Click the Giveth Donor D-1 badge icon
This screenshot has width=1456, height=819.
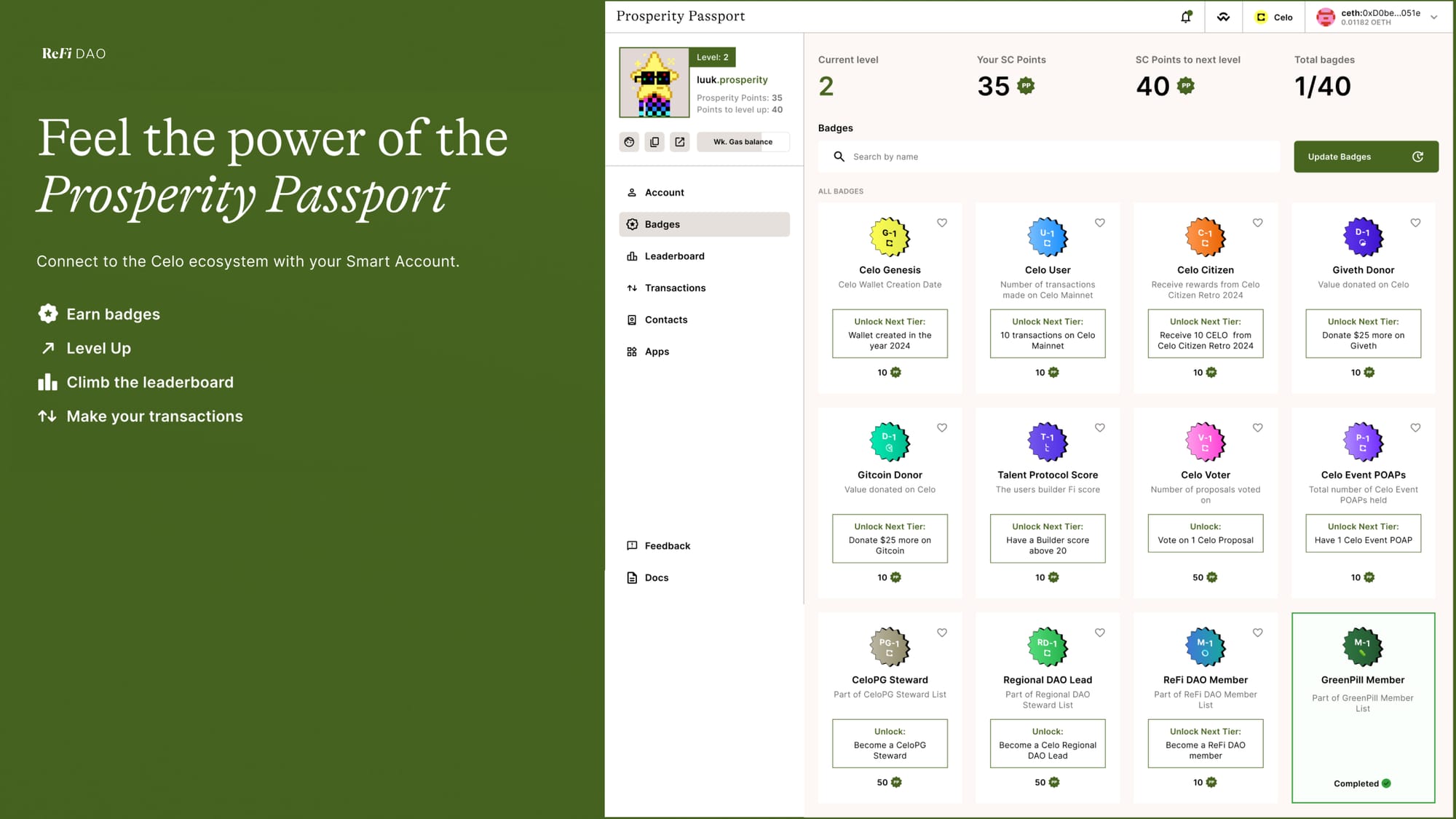(x=1362, y=237)
